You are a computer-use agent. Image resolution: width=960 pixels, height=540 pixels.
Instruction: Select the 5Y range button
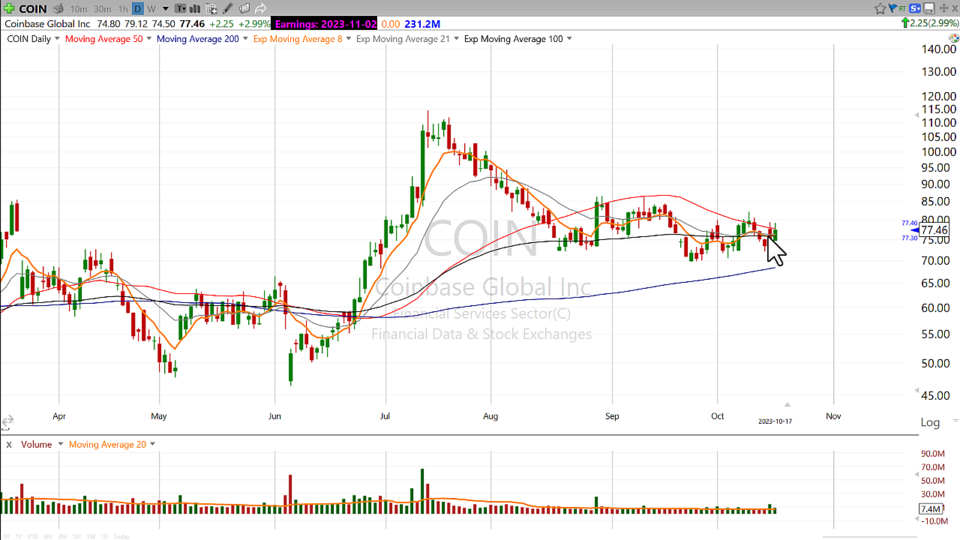click(7, 537)
